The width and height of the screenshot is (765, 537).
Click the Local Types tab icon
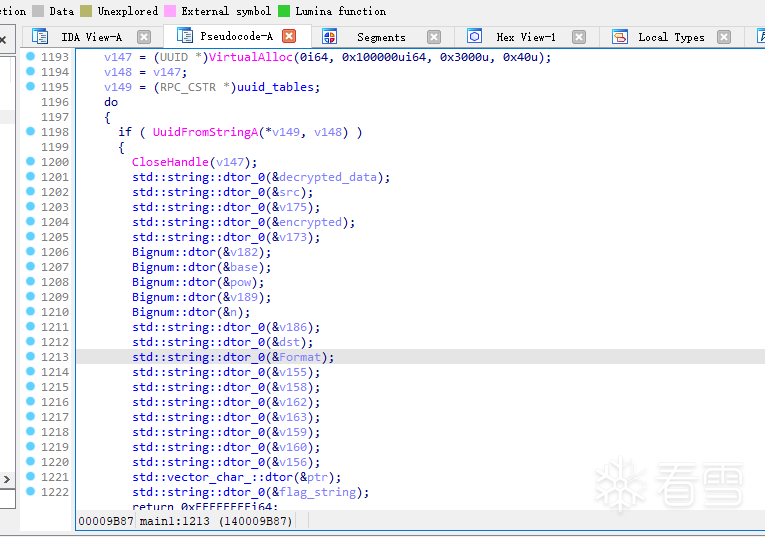point(620,37)
